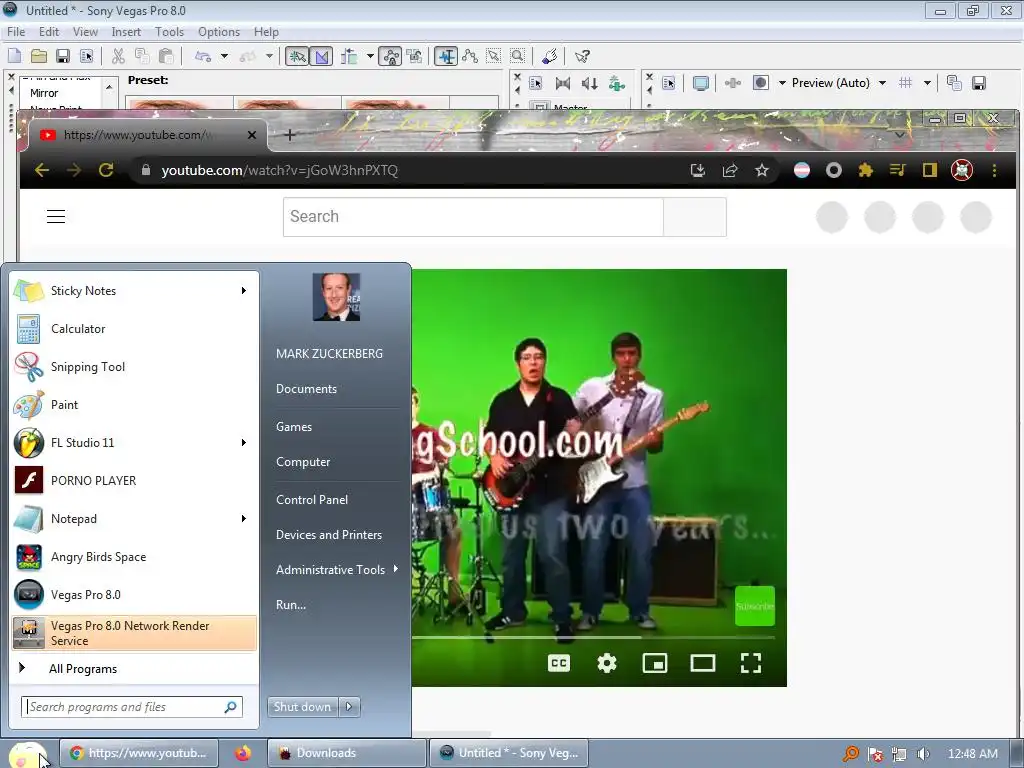Open the redo history dropdown arrow
This screenshot has width=1024, height=768.
pos(269,56)
